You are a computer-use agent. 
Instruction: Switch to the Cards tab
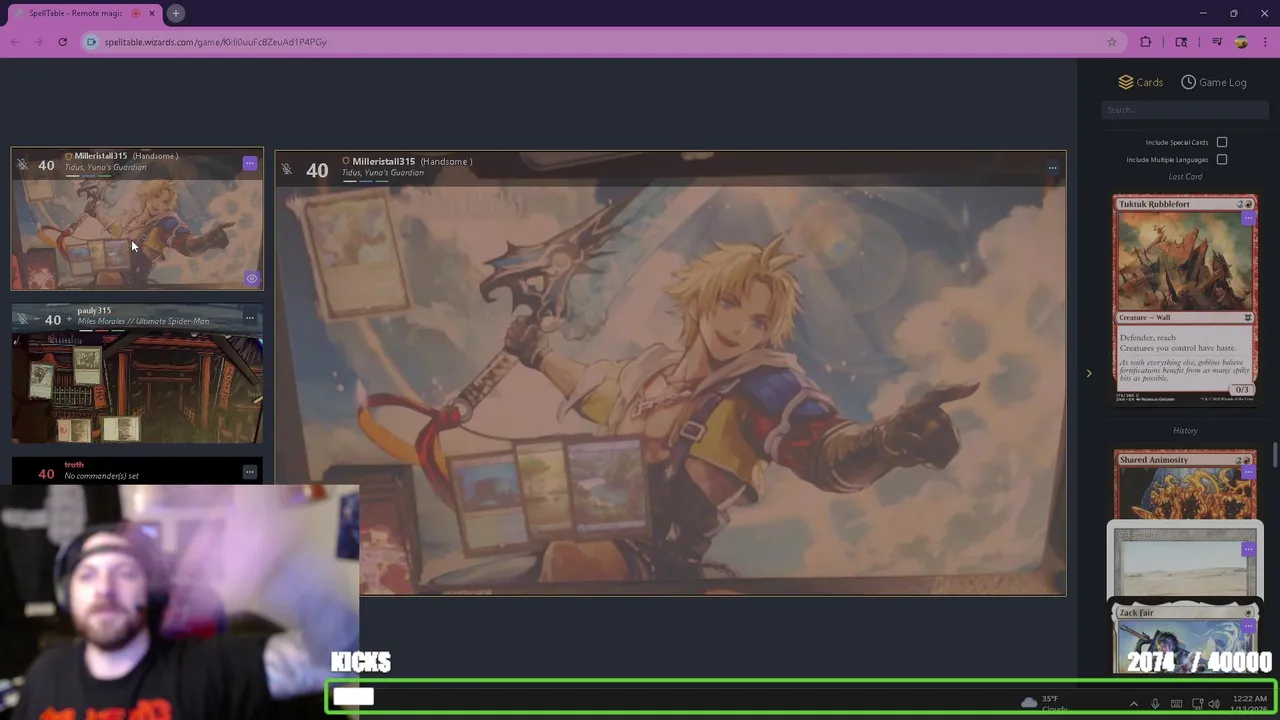click(1140, 82)
